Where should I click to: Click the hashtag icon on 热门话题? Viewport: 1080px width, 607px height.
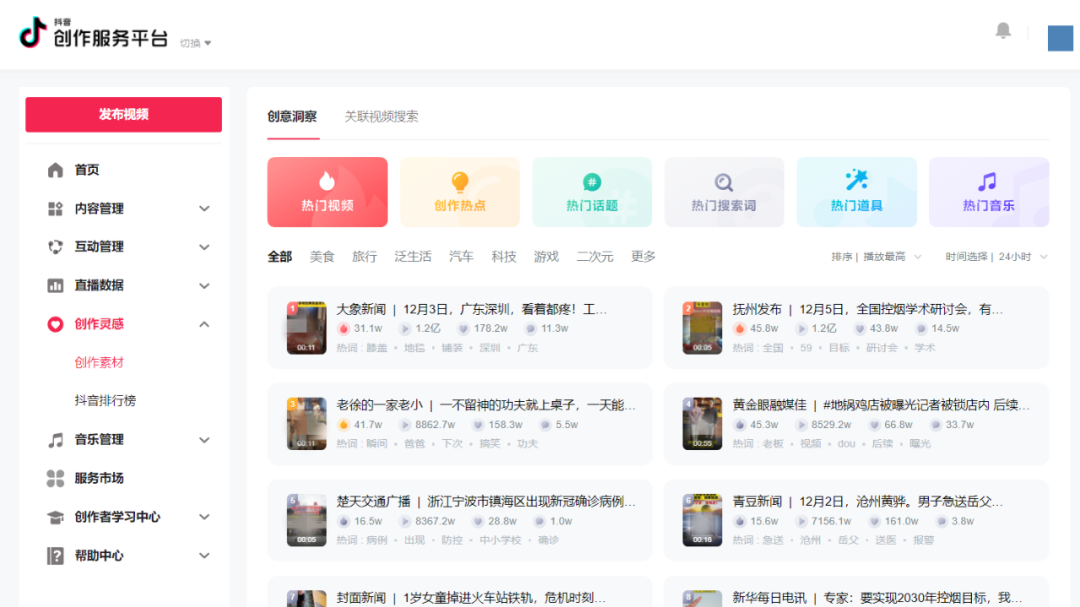592,182
